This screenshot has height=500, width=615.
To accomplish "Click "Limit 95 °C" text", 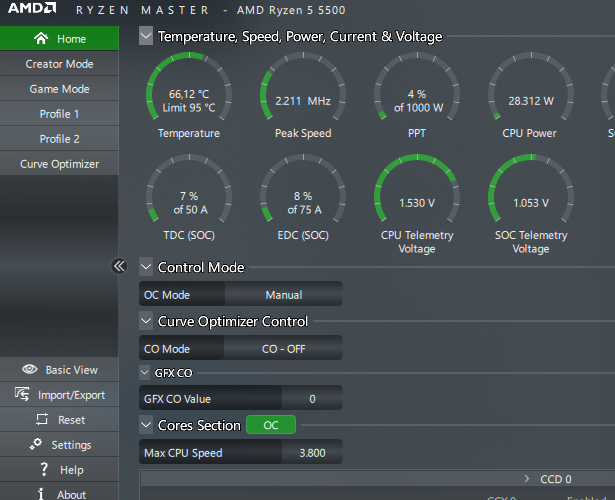I will coord(189,108).
